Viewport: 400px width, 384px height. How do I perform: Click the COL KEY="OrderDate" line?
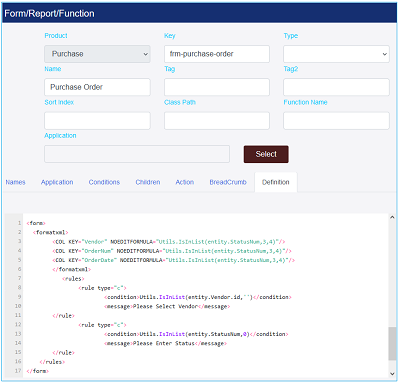click(174, 260)
